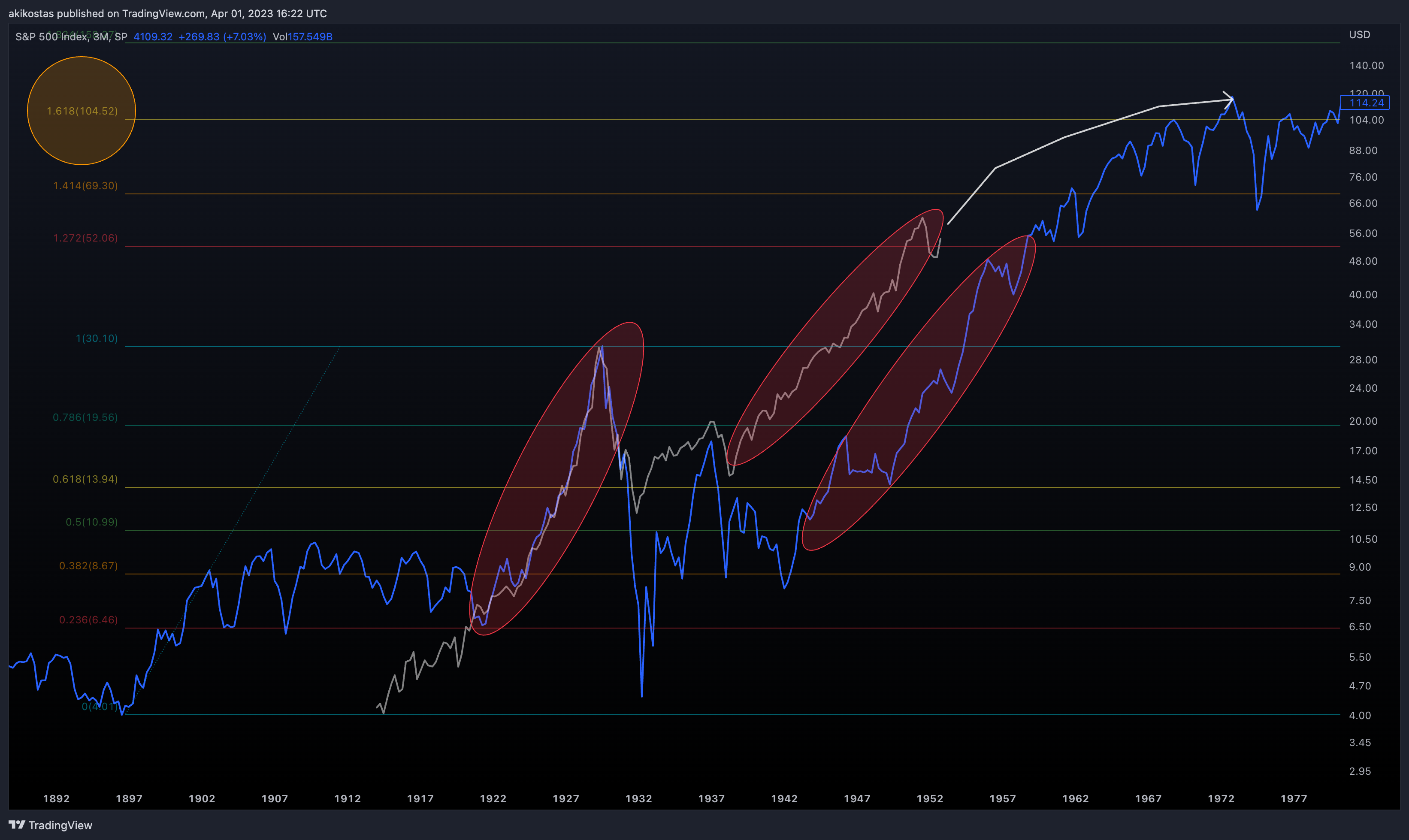Click the 0.382(8.67) Fibonacci label
1409x840 pixels.
point(88,566)
